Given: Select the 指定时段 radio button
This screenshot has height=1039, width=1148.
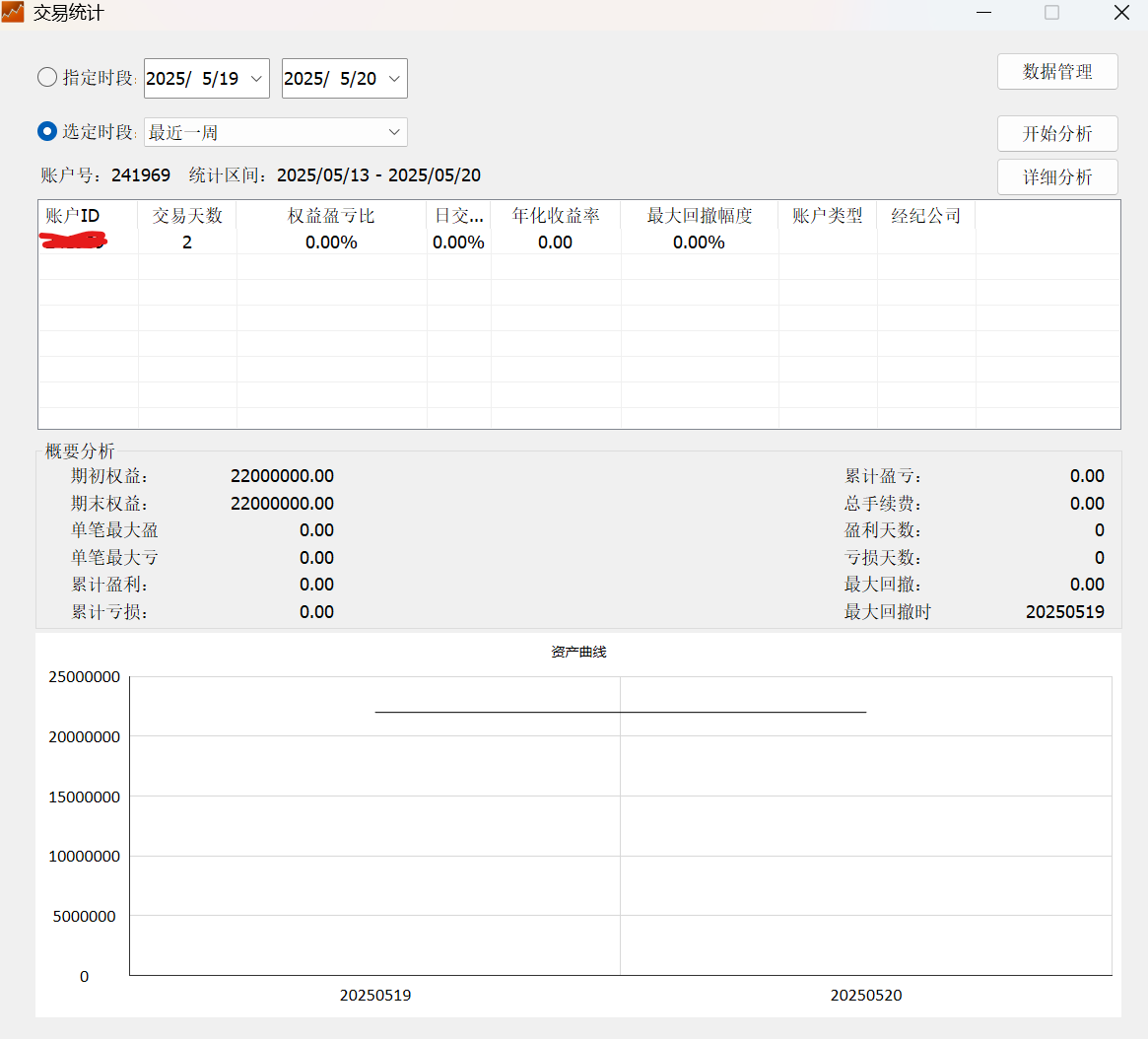Looking at the screenshot, I should [x=47, y=78].
